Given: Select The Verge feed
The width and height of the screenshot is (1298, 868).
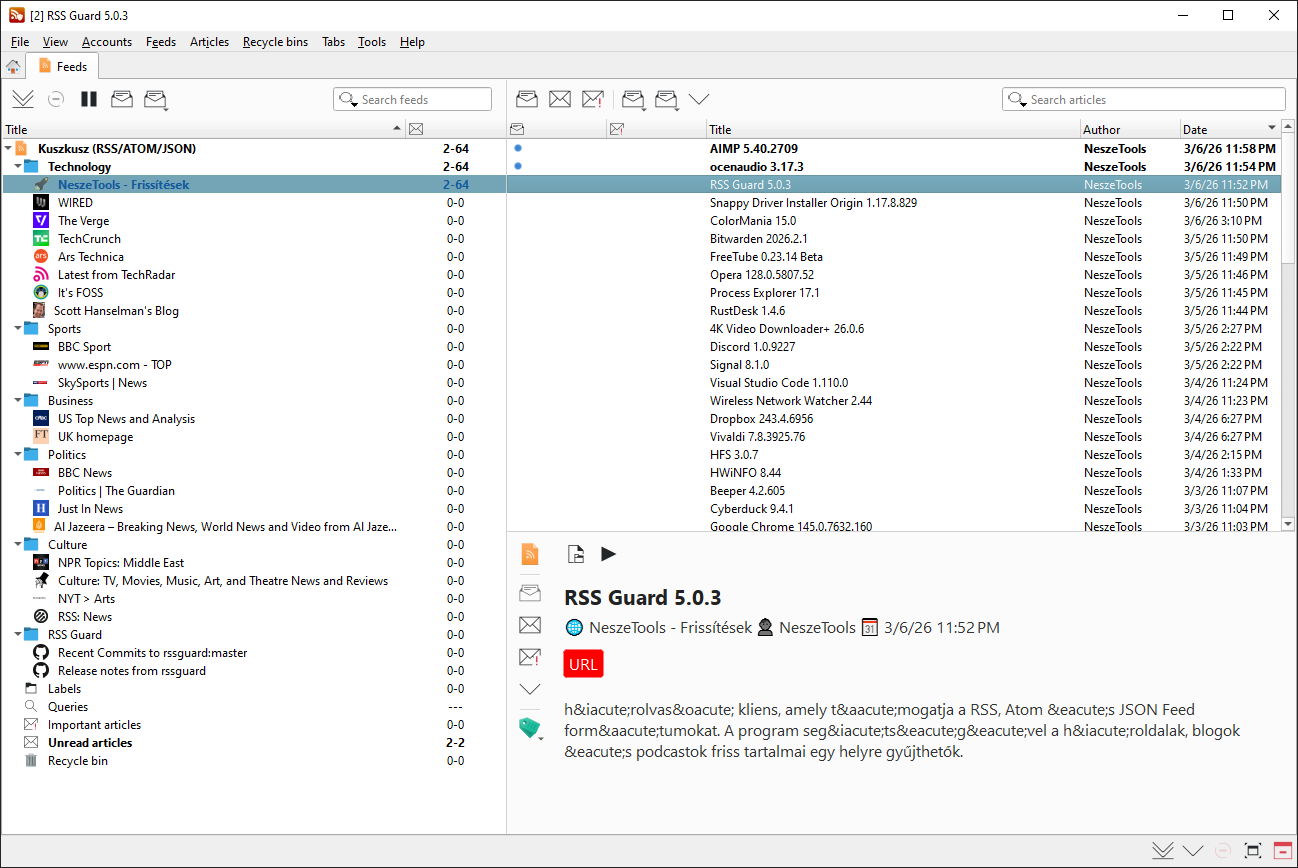Looking at the screenshot, I should coord(83,221).
